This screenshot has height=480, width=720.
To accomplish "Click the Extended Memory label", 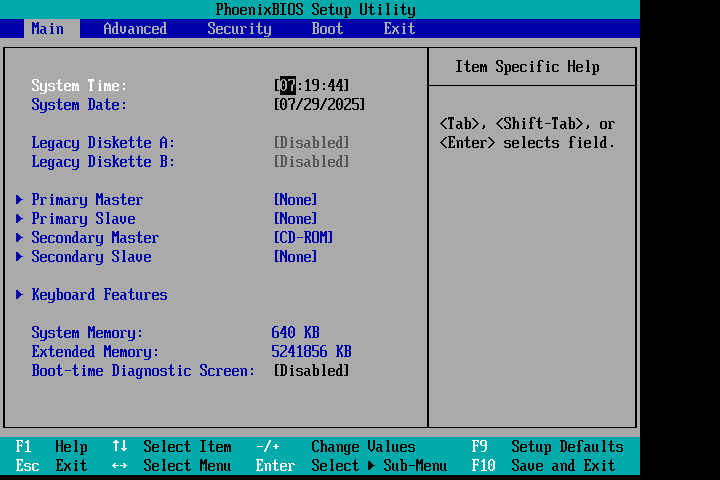I will tap(95, 352).
